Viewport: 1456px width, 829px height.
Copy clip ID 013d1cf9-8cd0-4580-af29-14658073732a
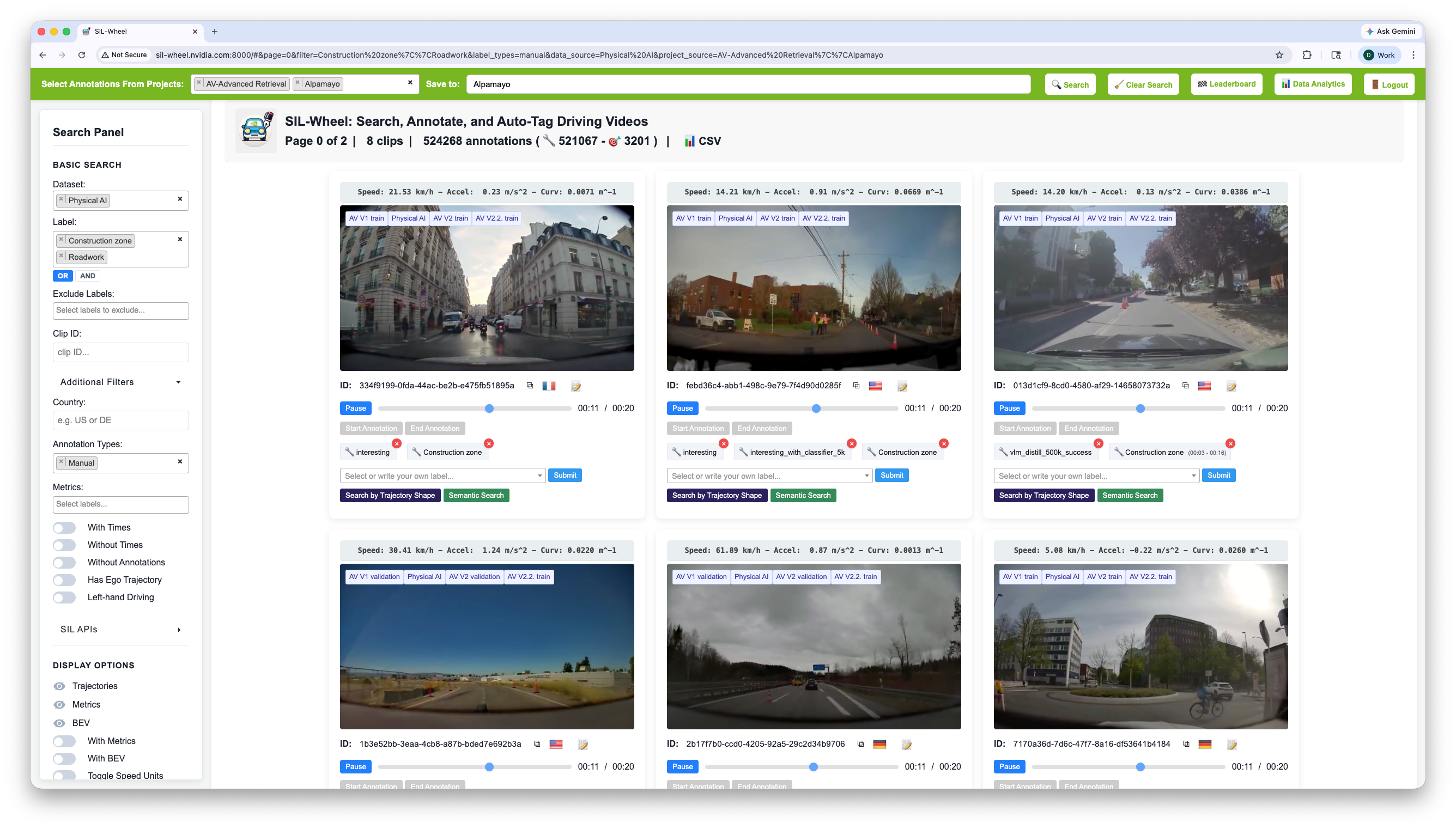coord(1186,386)
